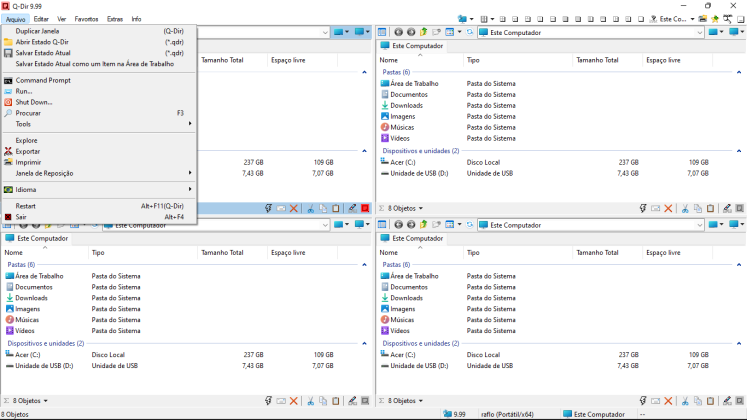Open Este Co... dropdown in main toolbar
747x420 pixels.
(x=692, y=19)
